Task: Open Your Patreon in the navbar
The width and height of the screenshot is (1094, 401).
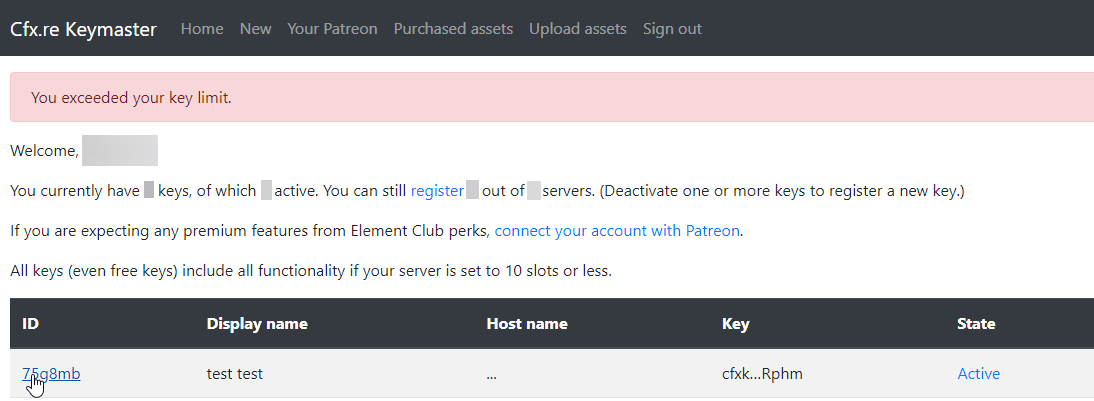Action: coord(332,29)
